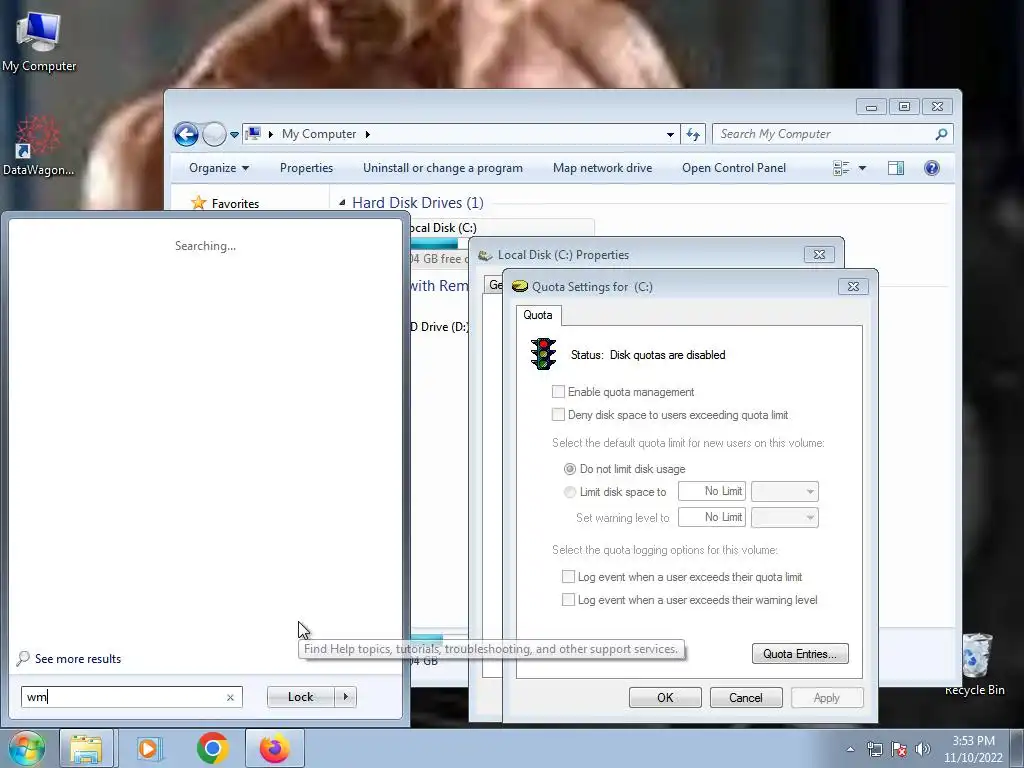Open Windows Explorer from taskbar
This screenshot has width=1024, height=768.
(86, 748)
